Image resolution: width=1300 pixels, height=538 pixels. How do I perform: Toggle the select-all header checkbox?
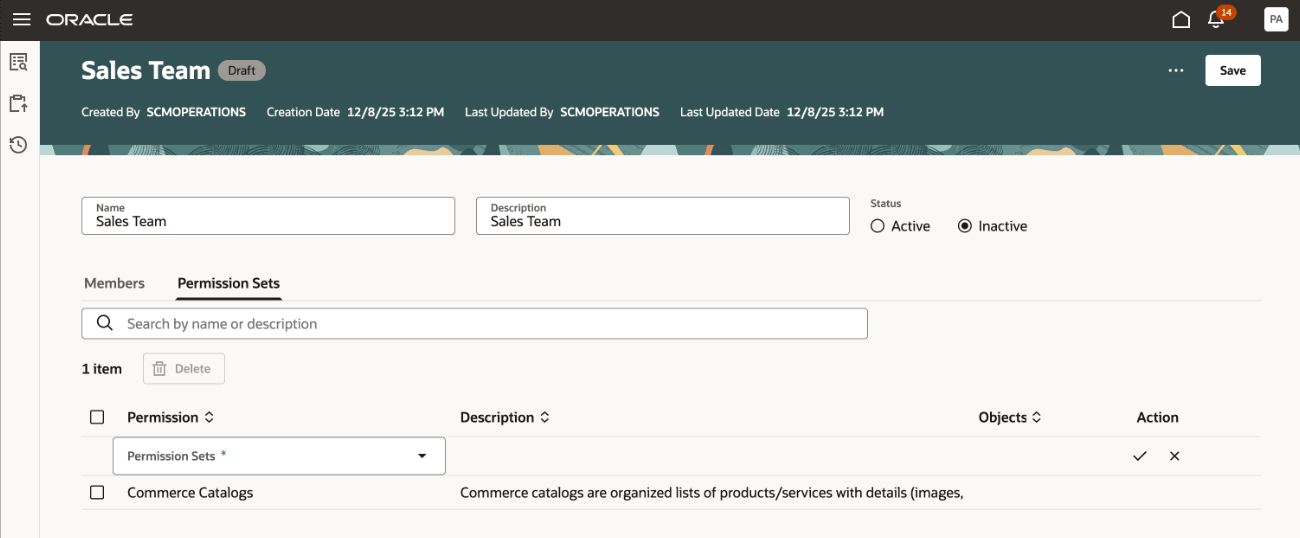(x=97, y=417)
